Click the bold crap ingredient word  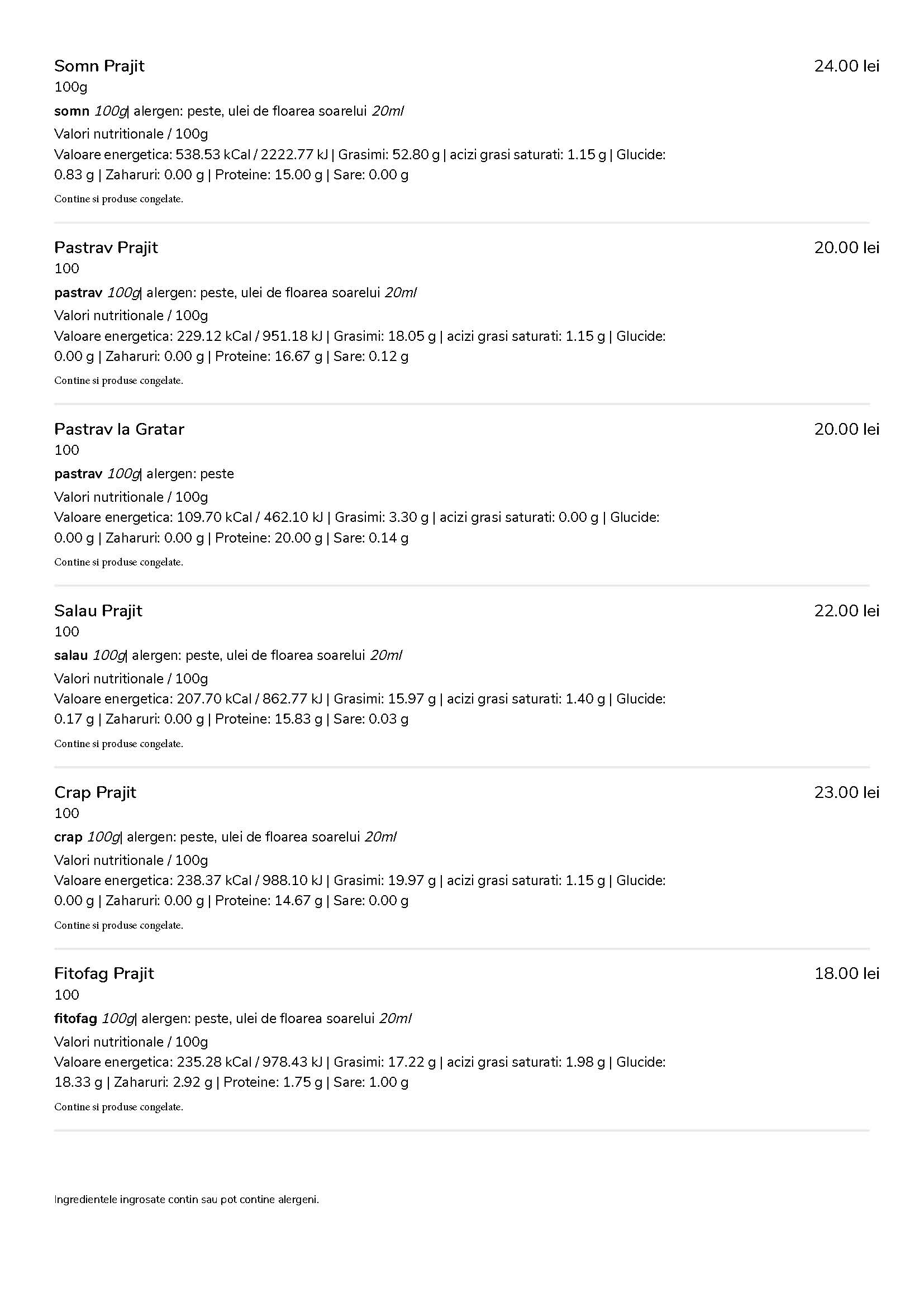[68, 837]
